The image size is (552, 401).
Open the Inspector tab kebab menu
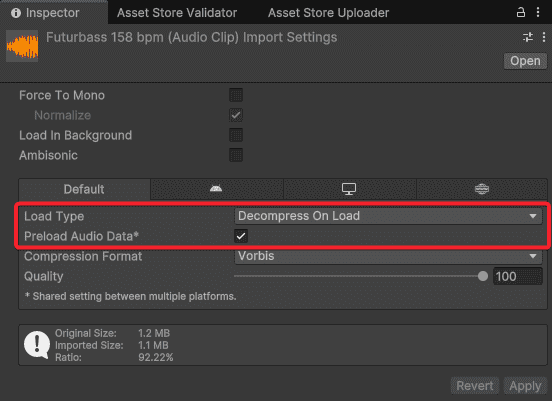pyautogui.click(x=538, y=12)
